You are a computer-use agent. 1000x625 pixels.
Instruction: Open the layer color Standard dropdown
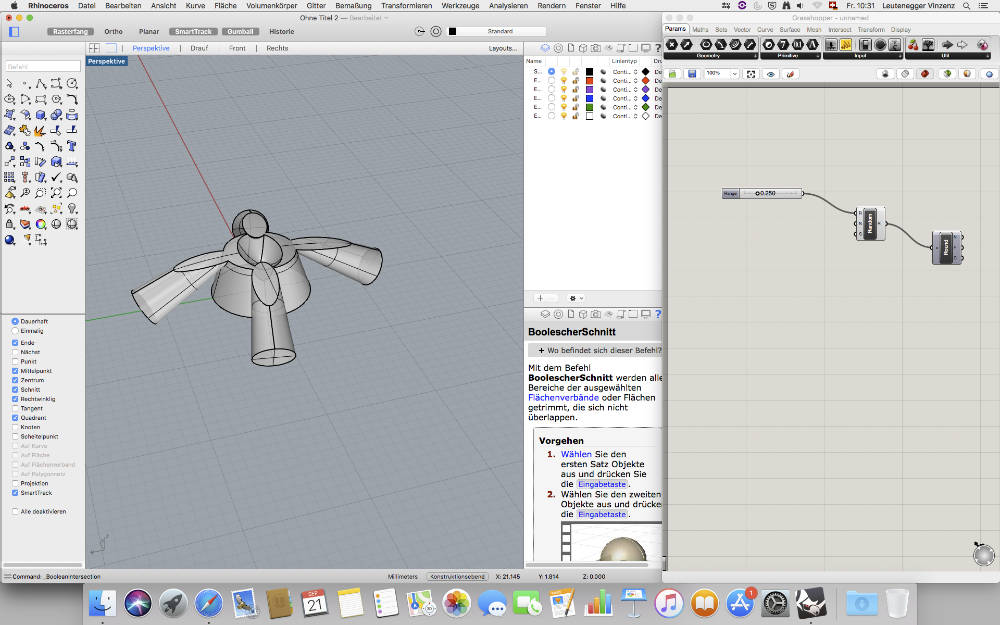click(500, 31)
